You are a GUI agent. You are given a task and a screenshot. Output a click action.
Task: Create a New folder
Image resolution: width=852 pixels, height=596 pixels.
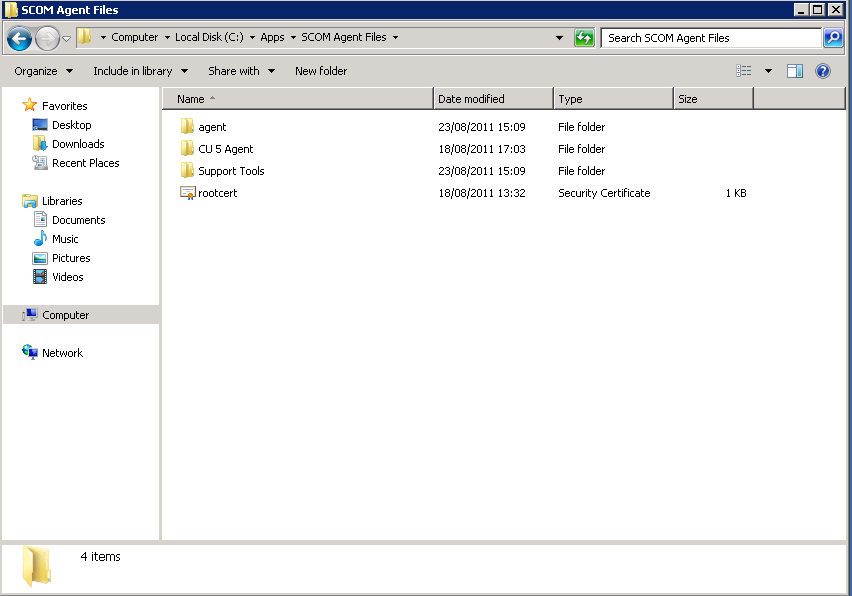(x=321, y=71)
